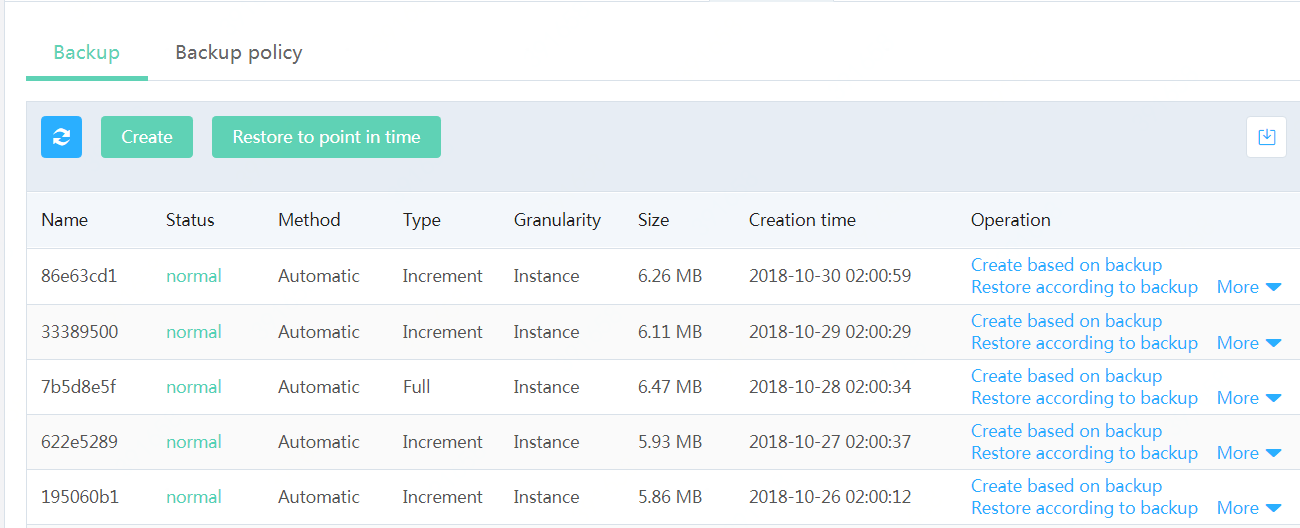Image resolution: width=1300 pixels, height=528 pixels.
Task: Click Create based on backup for 33389500
Action: point(1066,321)
